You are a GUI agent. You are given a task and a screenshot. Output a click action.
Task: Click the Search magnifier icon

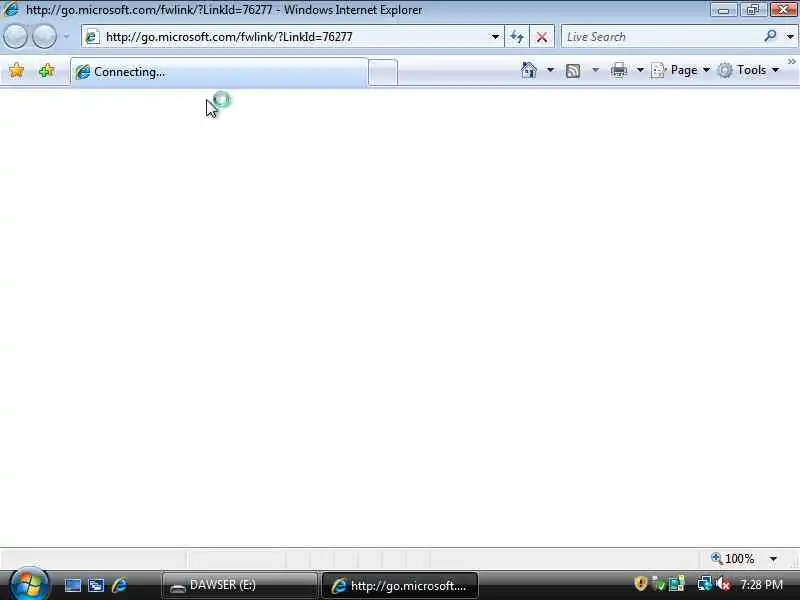(770, 36)
